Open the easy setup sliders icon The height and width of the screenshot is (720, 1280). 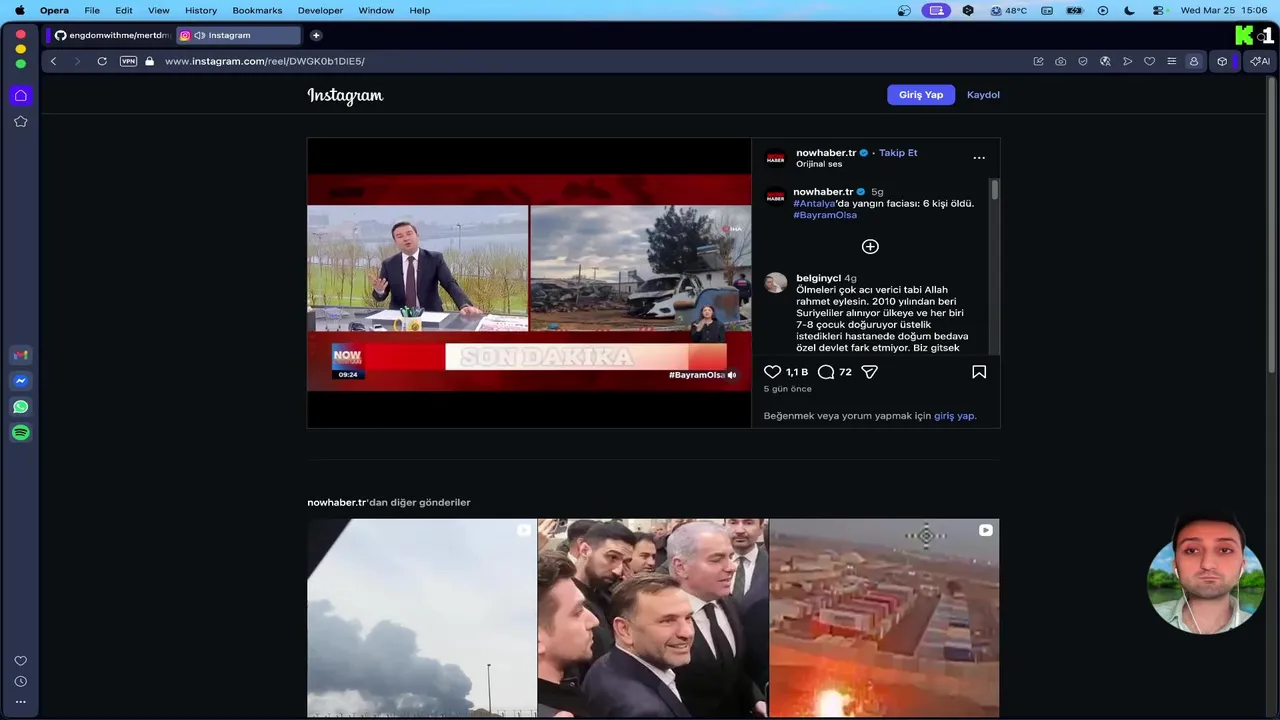pos(1171,61)
